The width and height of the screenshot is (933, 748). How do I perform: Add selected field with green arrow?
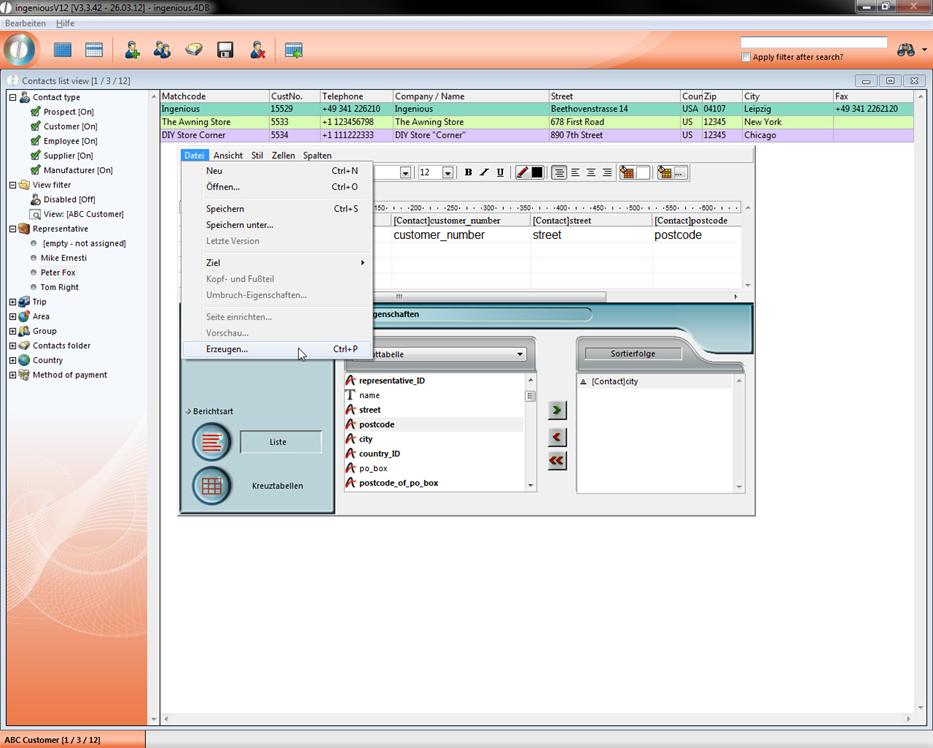(x=557, y=410)
